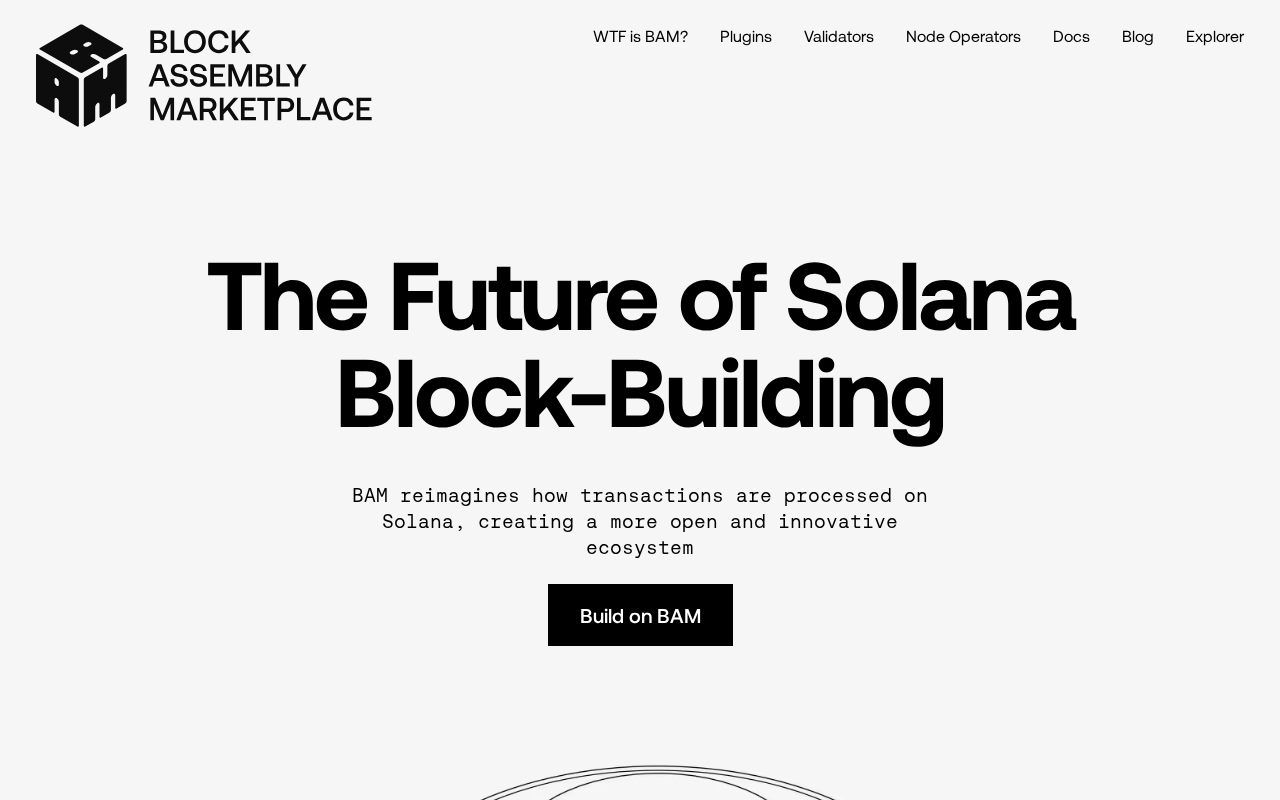Image resolution: width=1280 pixels, height=800 pixels.
Task: Click the word 'ecosystem' in the subheading
Action: click(640, 548)
